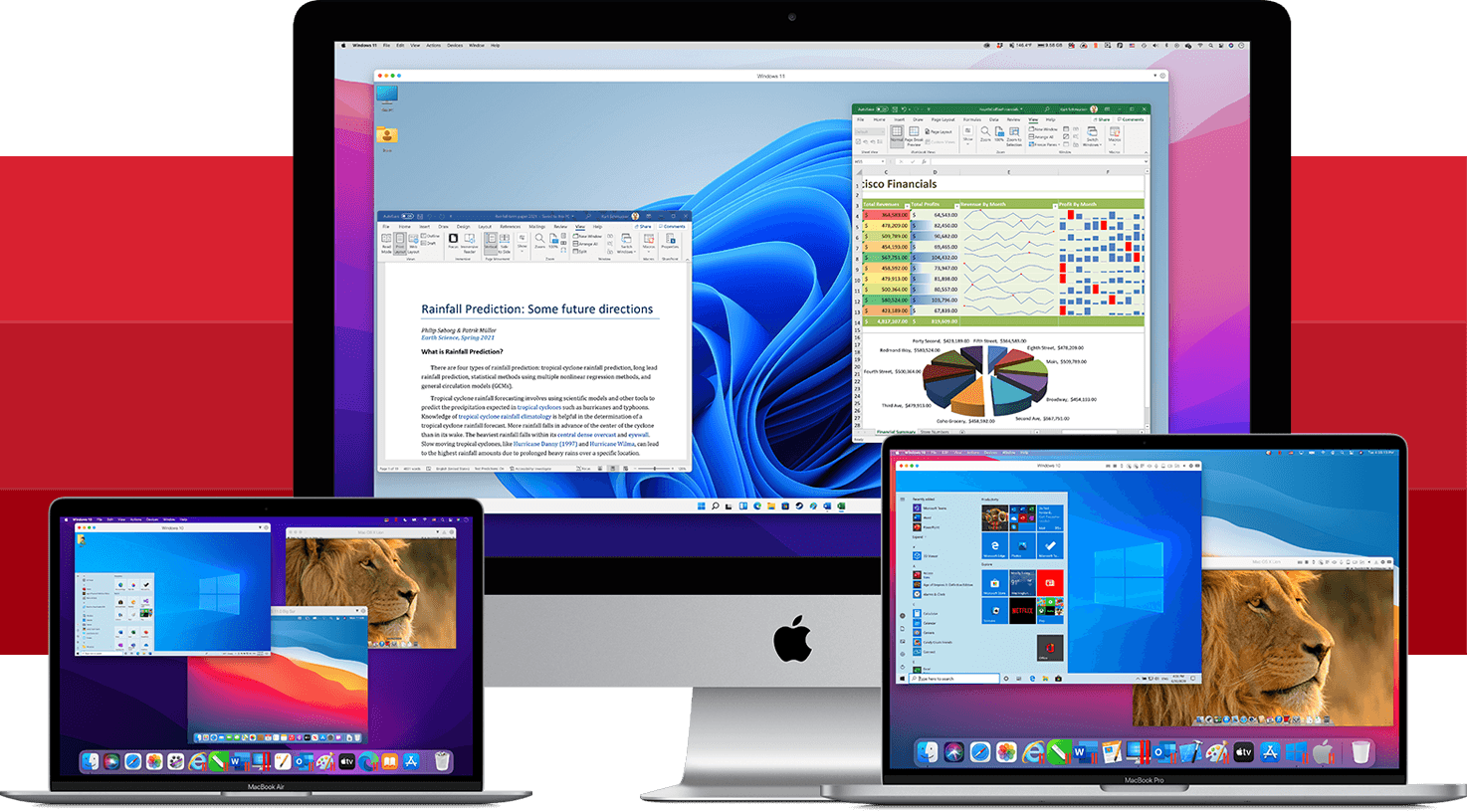Open Data tab in Excel ribbon
Viewport: 1467px width, 812px height.
tap(993, 119)
